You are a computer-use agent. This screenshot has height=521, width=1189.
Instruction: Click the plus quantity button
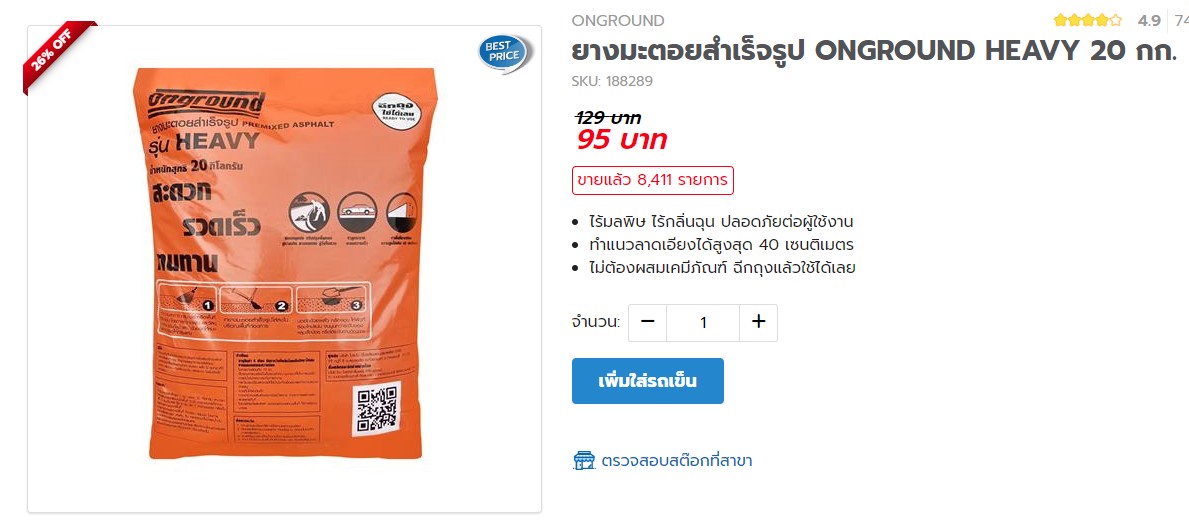point(758,322)
